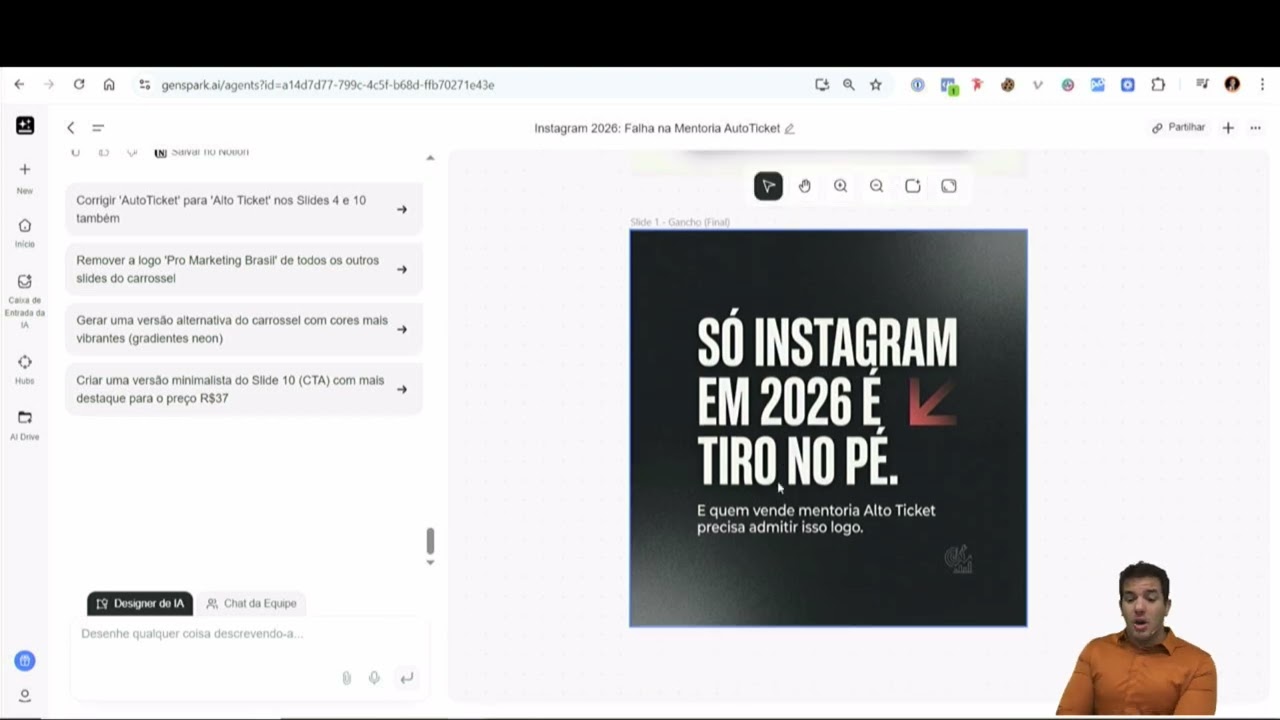The width and height of the screenshot is (1280, 720).
Task: Reload the browser page
Action: 79,85
